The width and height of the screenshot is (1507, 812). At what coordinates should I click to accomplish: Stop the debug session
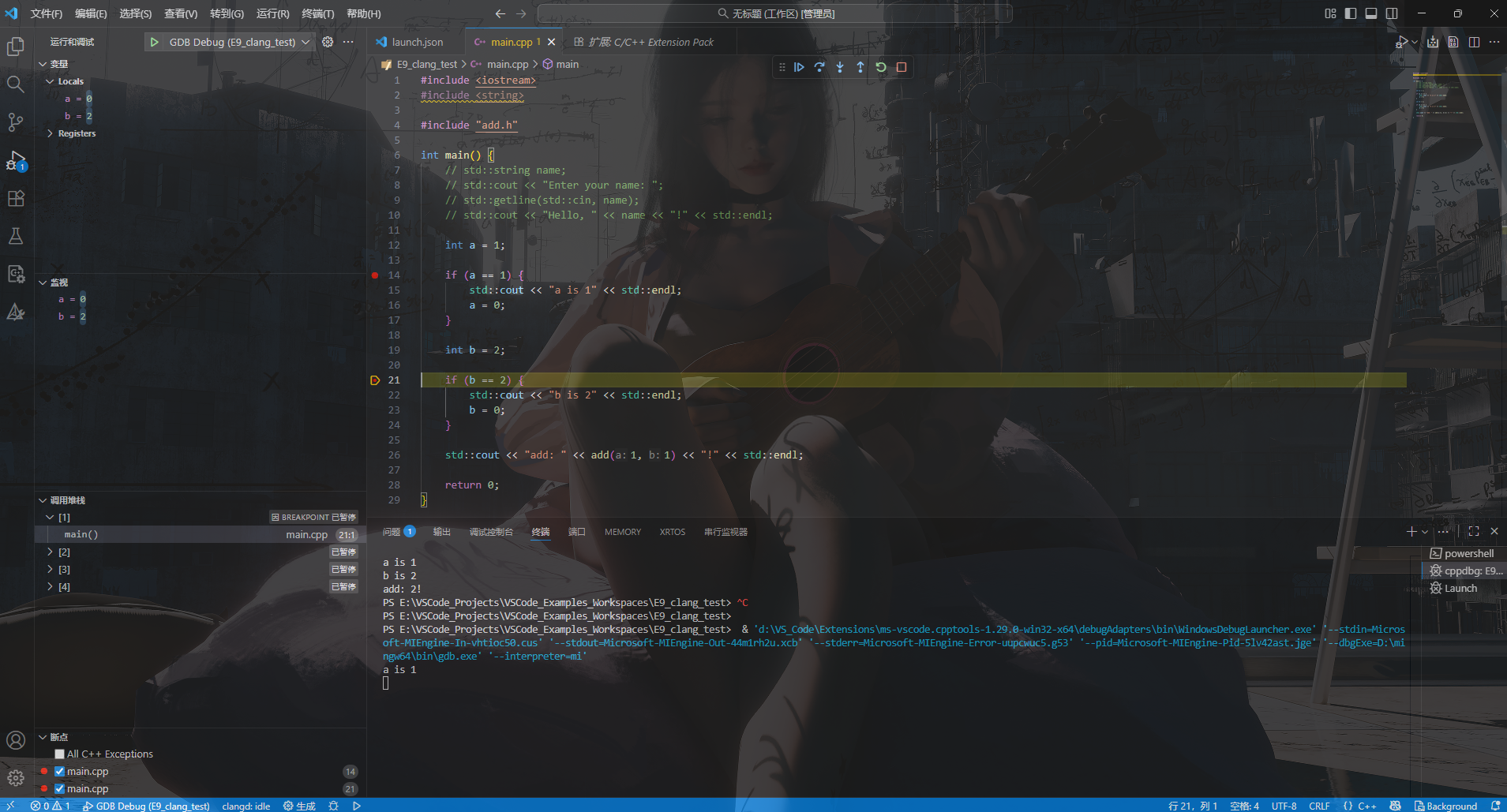[x=902, y=67]
